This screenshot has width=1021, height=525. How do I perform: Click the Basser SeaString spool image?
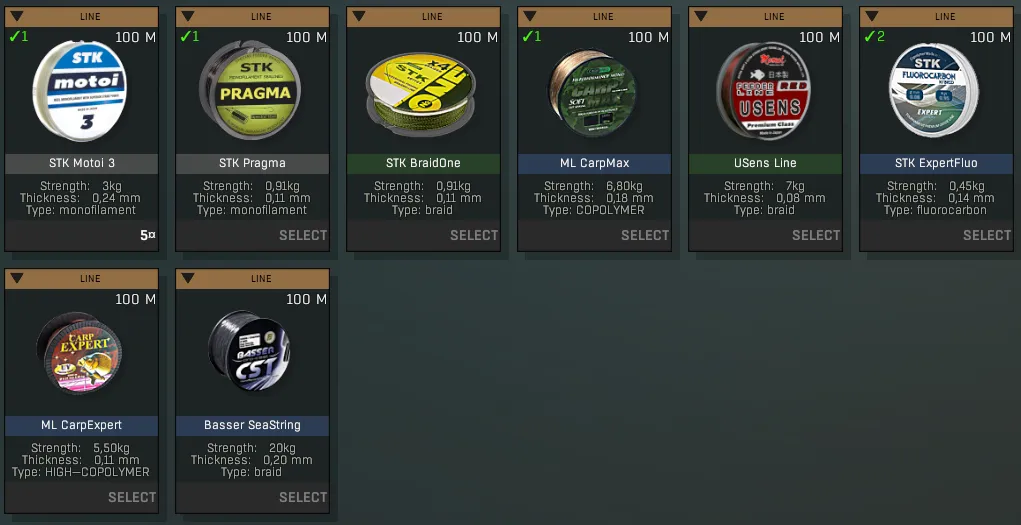[250, 352]
